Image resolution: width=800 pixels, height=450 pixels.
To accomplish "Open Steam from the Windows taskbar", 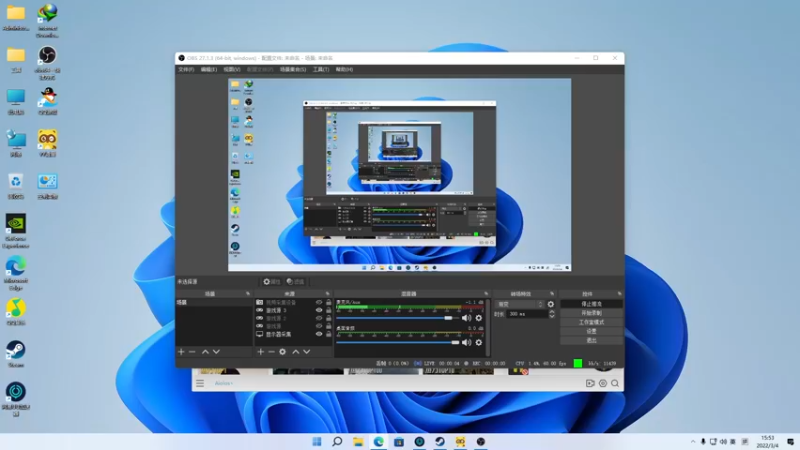I will point(440,441).
